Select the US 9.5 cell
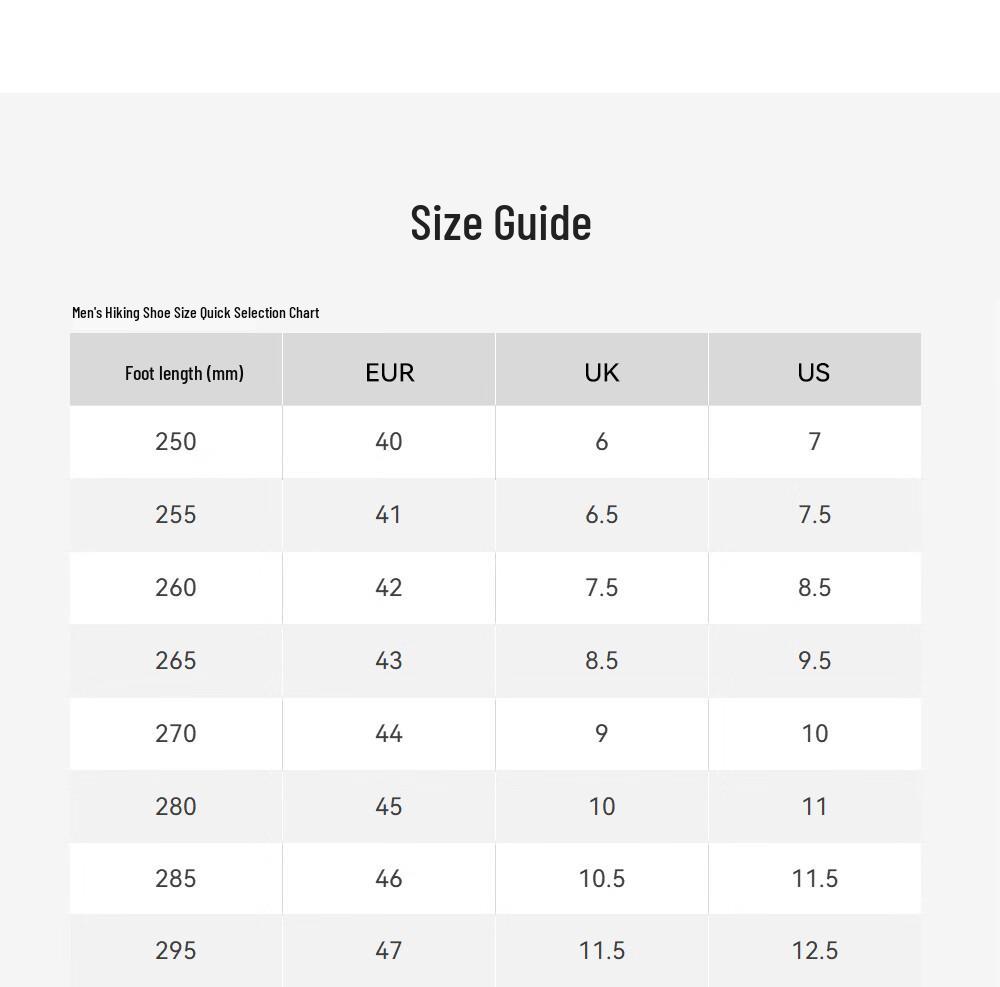This screenshot has height=987, width=1000. (x=814, y=661)
